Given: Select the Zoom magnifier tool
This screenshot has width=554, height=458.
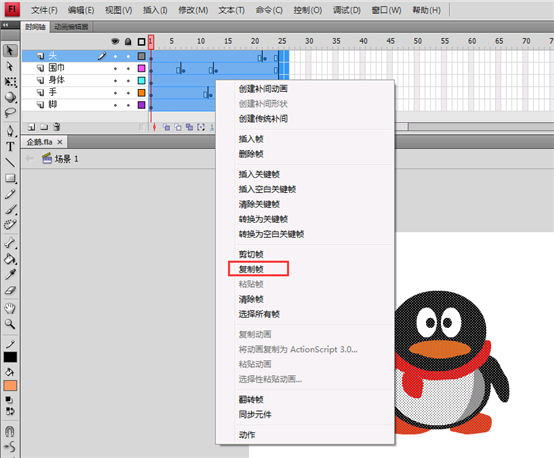Looking at the screenshot, I should pyautogui.click(x=10, y=324).
